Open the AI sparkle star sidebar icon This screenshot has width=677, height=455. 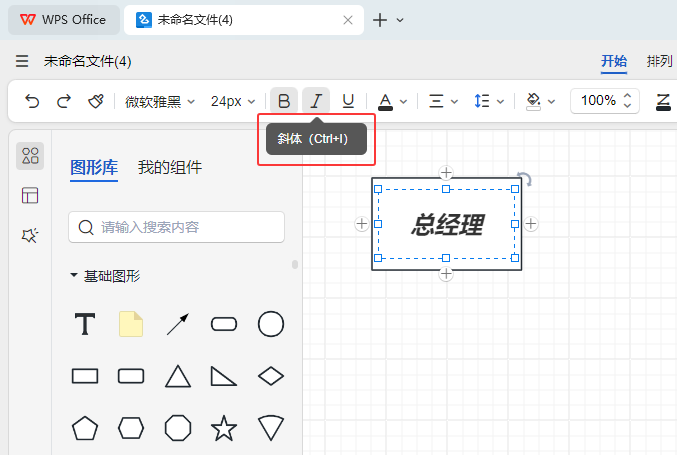tap(30, 235)
